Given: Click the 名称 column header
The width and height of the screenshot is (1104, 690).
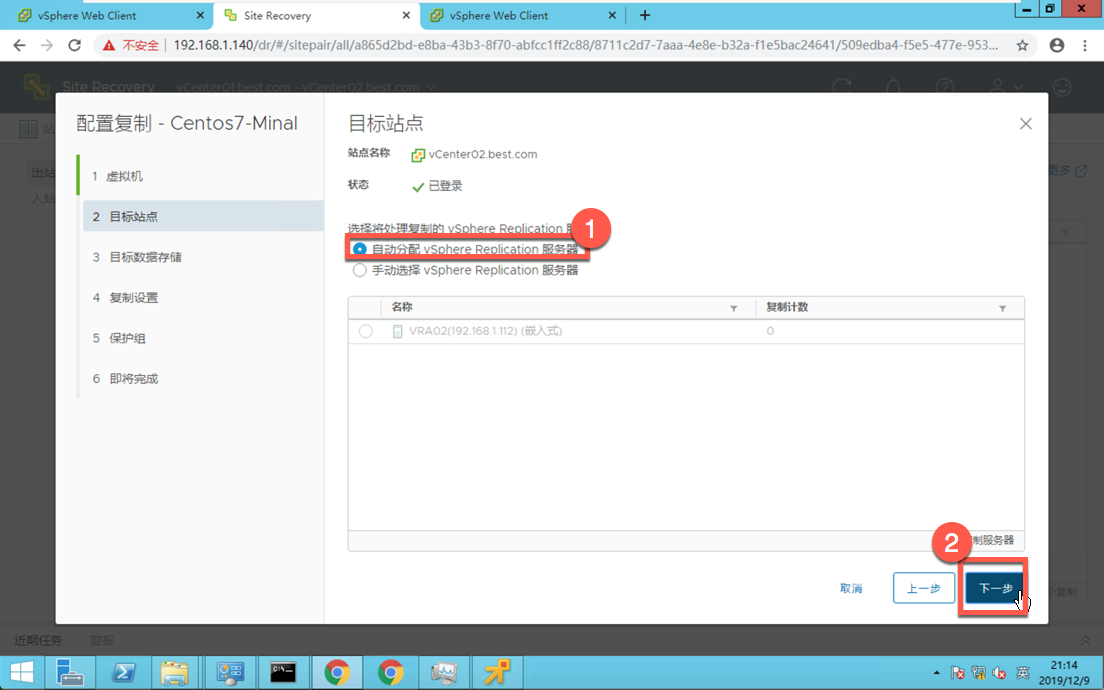Looking at the screenshot, I should (402, 307).
